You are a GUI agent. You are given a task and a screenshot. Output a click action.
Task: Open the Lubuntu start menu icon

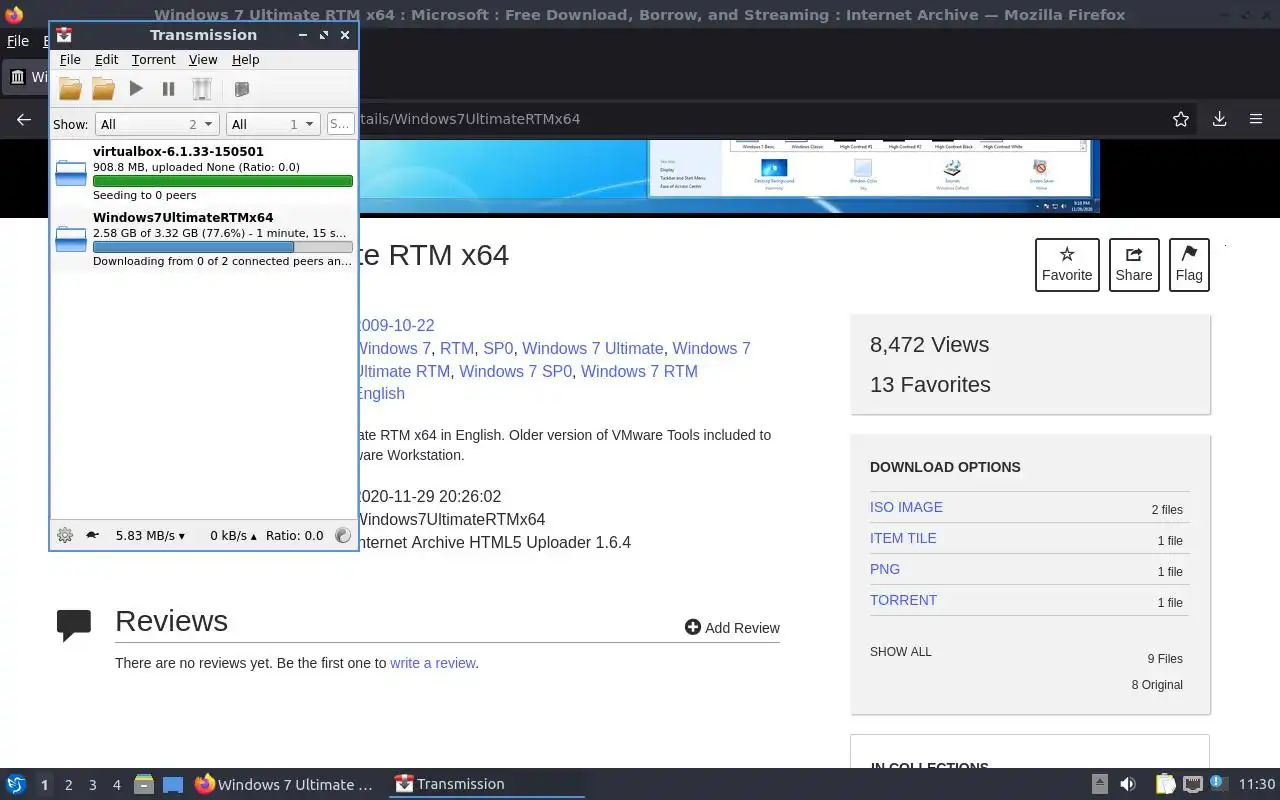click(x=16, y=784)
